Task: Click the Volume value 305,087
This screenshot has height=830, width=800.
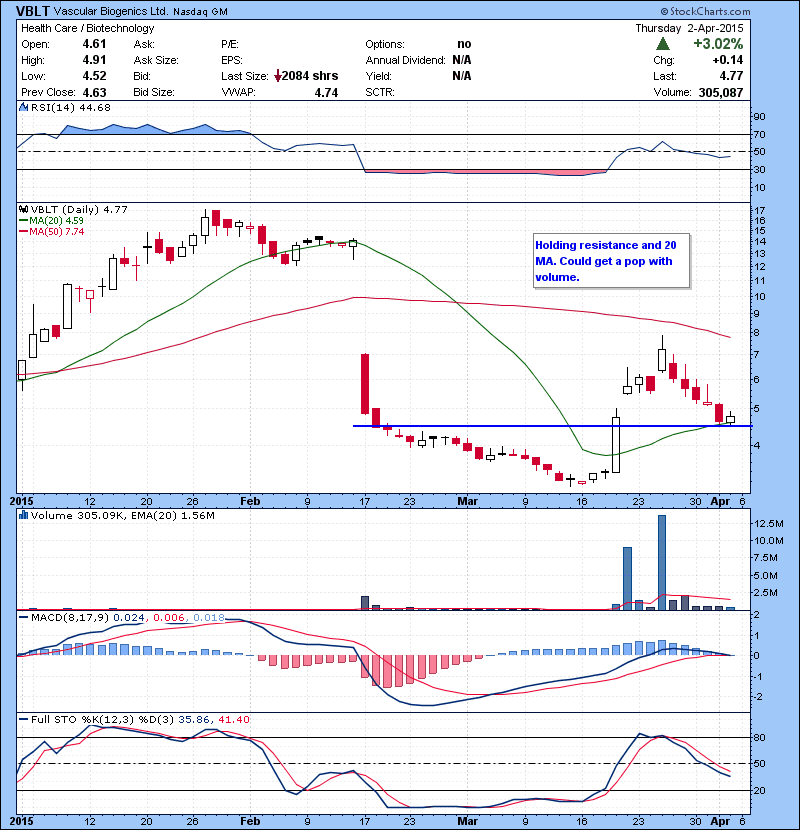Action: [721, 92]
